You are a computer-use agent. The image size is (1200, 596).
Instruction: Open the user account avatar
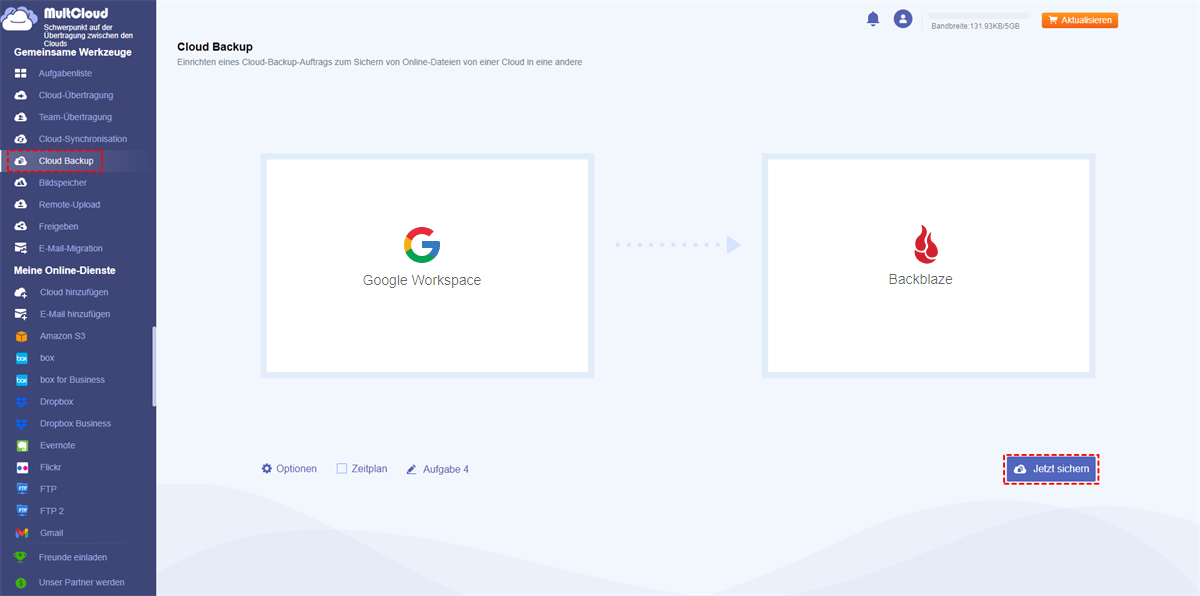(903, 19)
